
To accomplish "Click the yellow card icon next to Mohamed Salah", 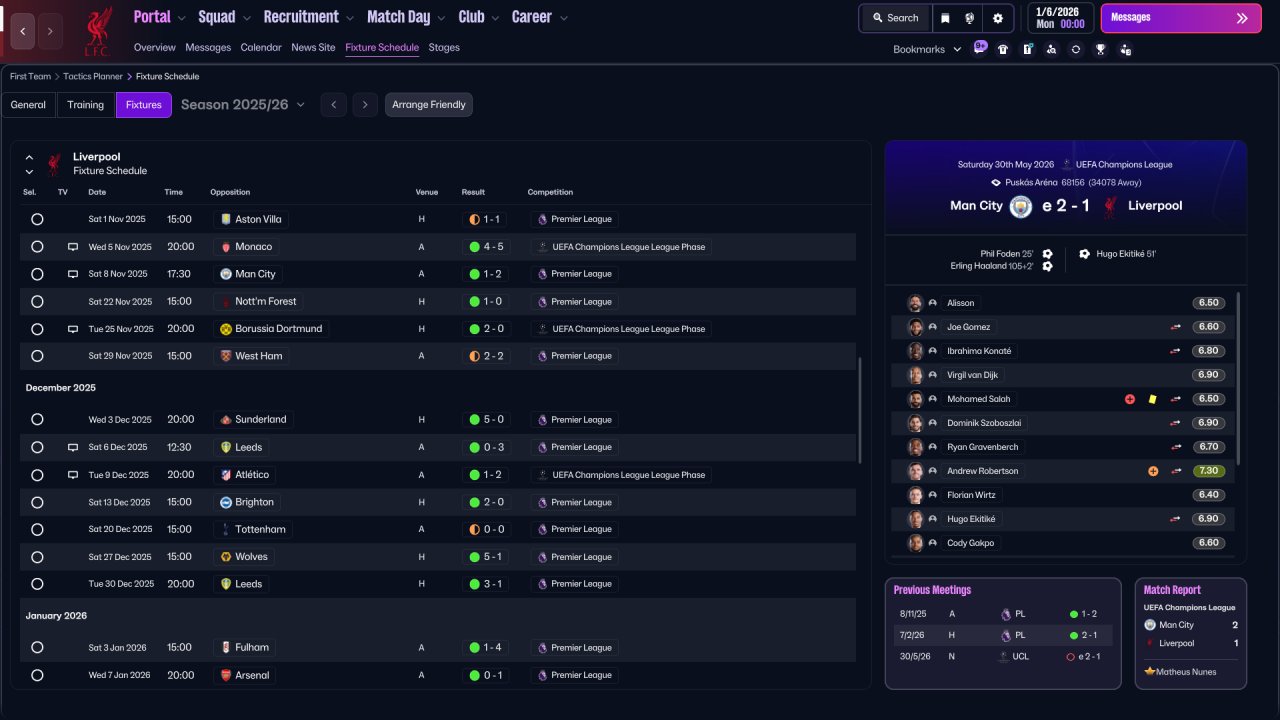I will 1152,399.
